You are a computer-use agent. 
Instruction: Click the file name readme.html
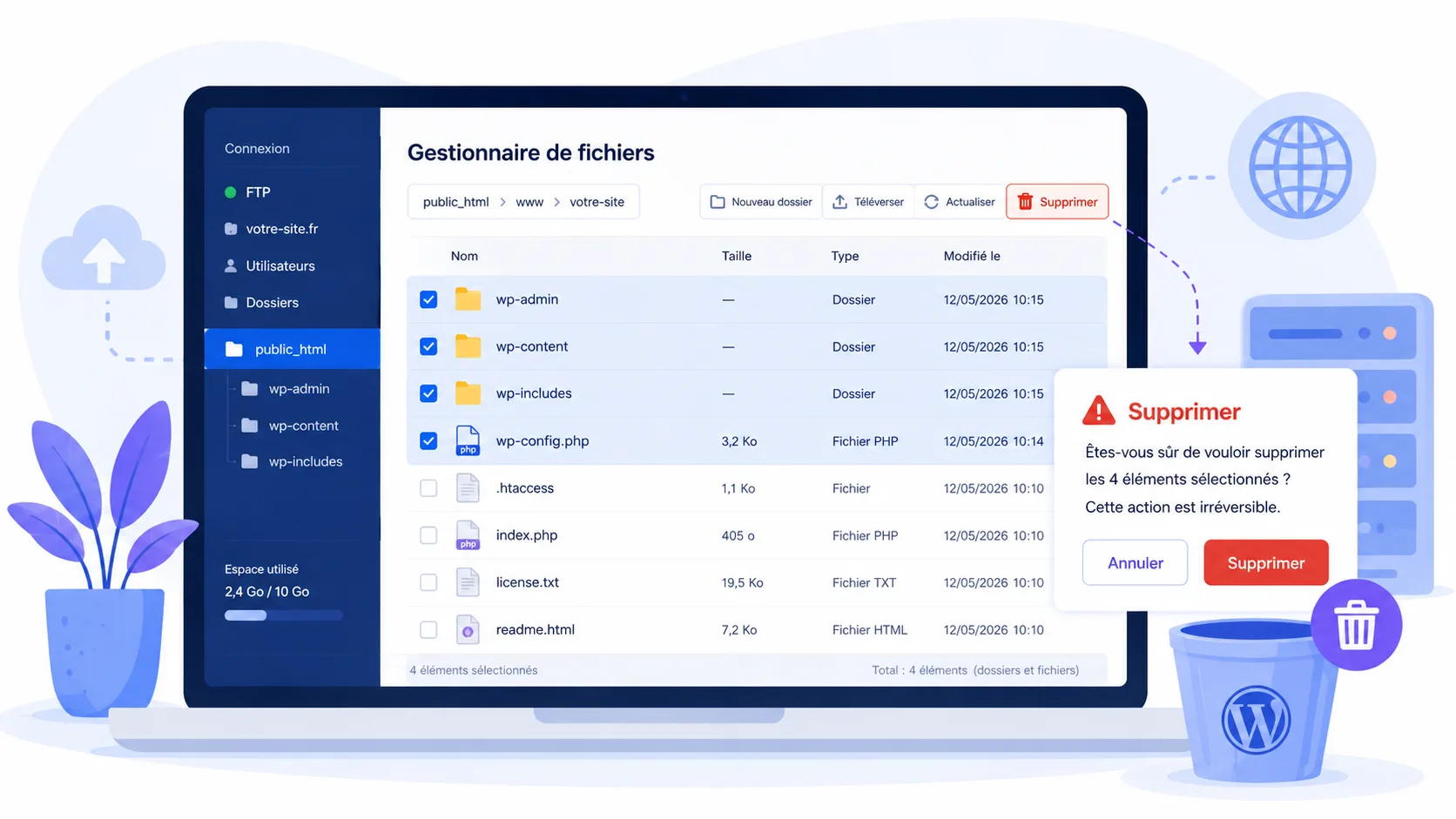point(535,629)
